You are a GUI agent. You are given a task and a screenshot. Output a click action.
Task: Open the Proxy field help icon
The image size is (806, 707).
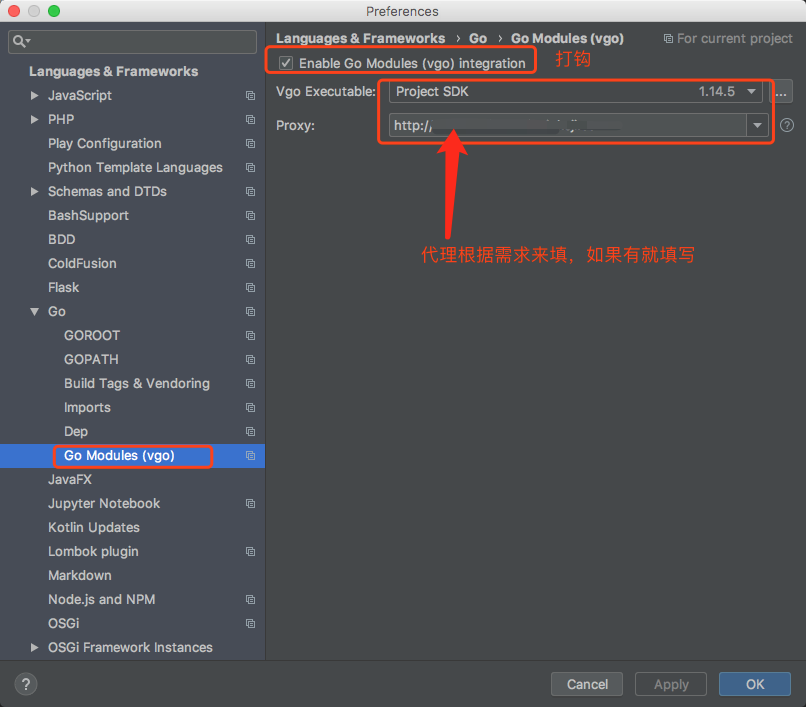[x=787, y=125]
